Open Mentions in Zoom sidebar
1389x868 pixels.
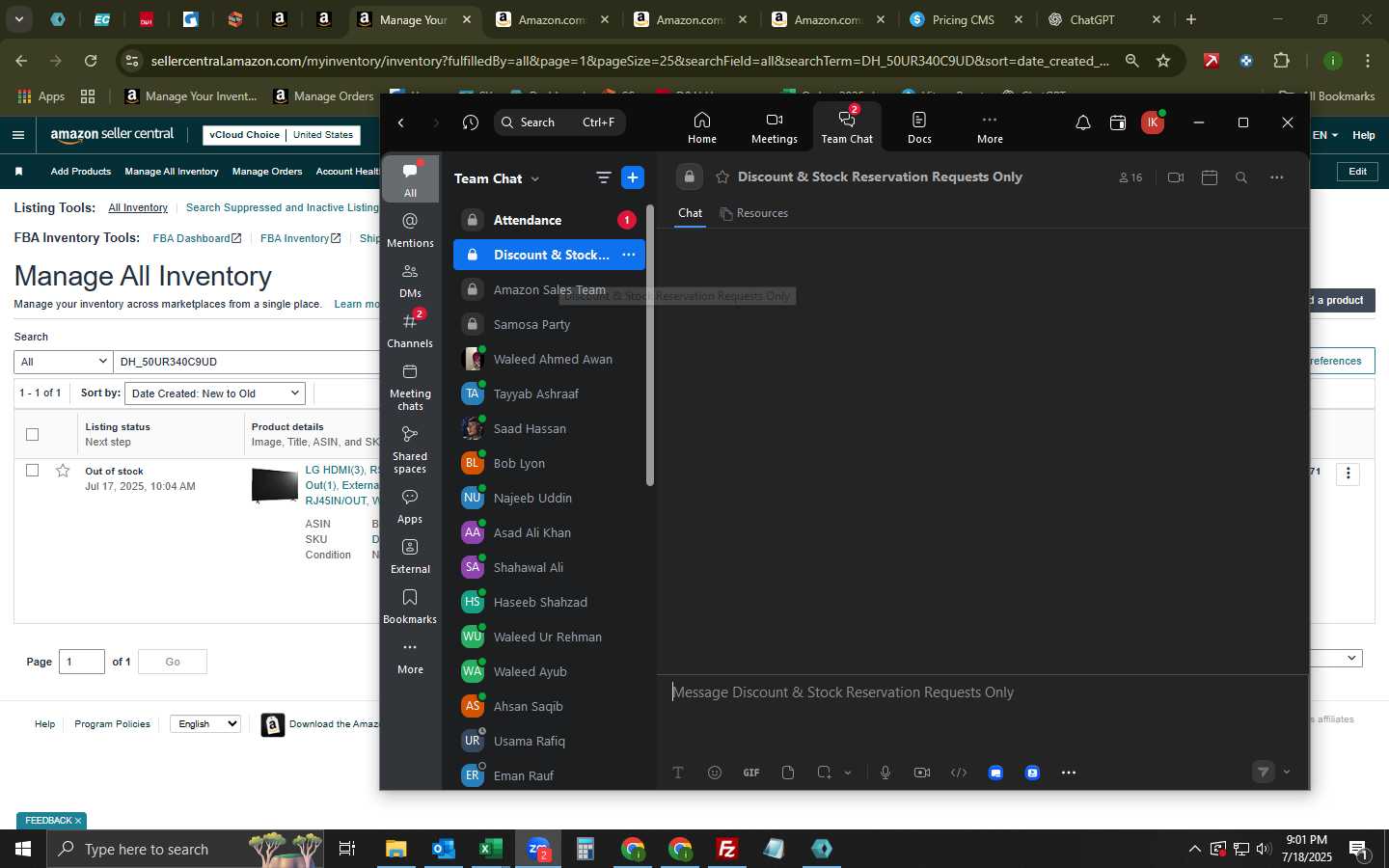click(410, 230)
